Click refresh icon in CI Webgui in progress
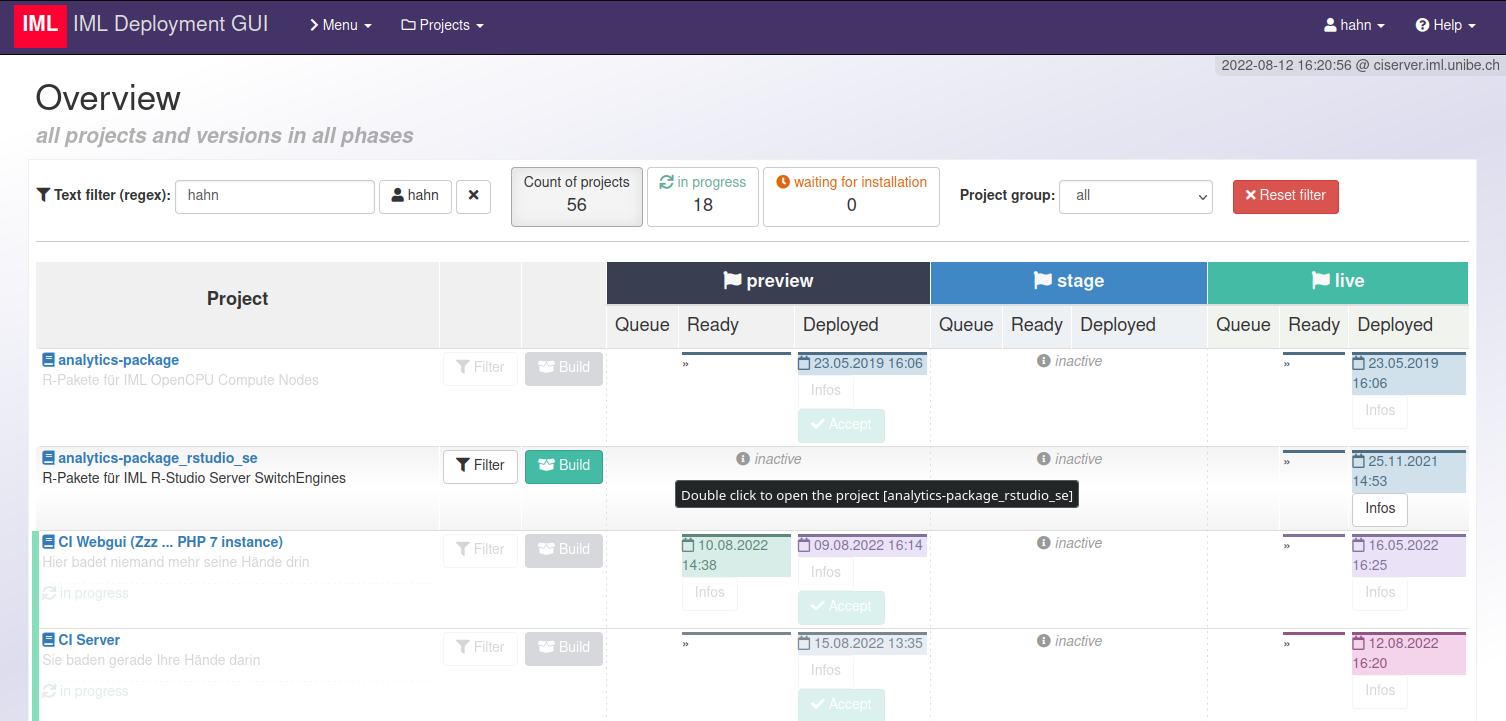This screenshot has width=1506, height=721. pyautogui.click(x=49, y=593)
